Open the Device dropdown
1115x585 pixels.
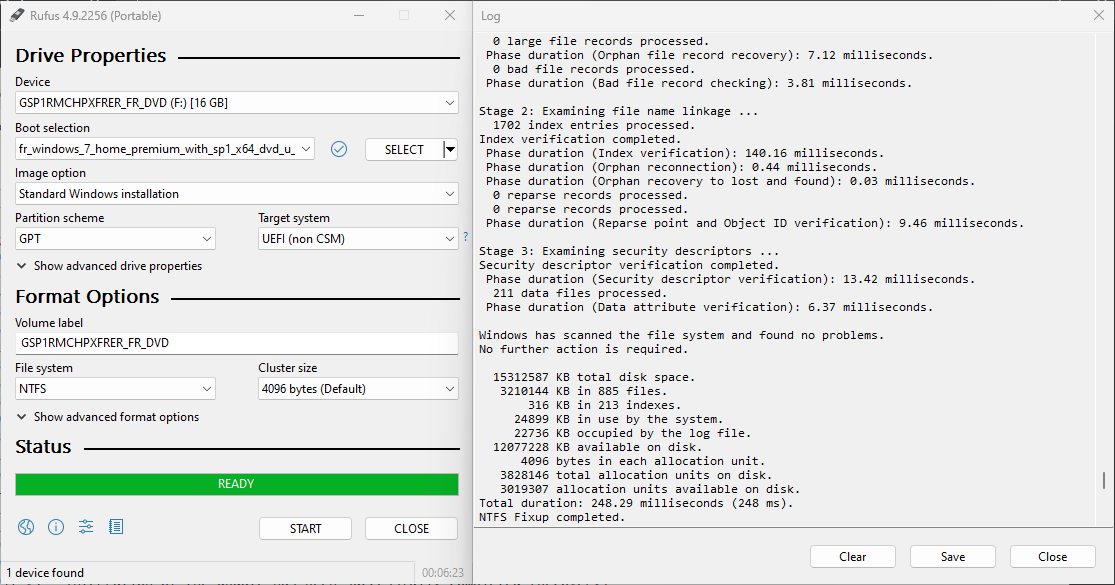[237, 103]
